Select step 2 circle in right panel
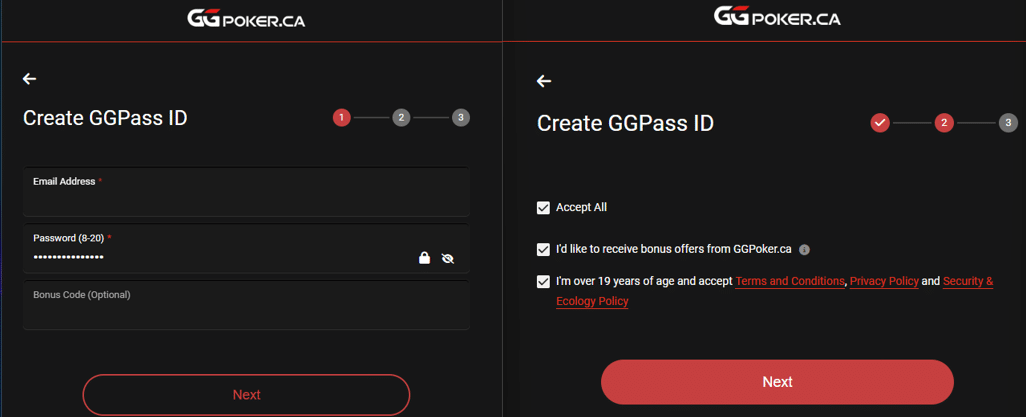This screenshot has width=1026, height=417. [x=944, y=122]
